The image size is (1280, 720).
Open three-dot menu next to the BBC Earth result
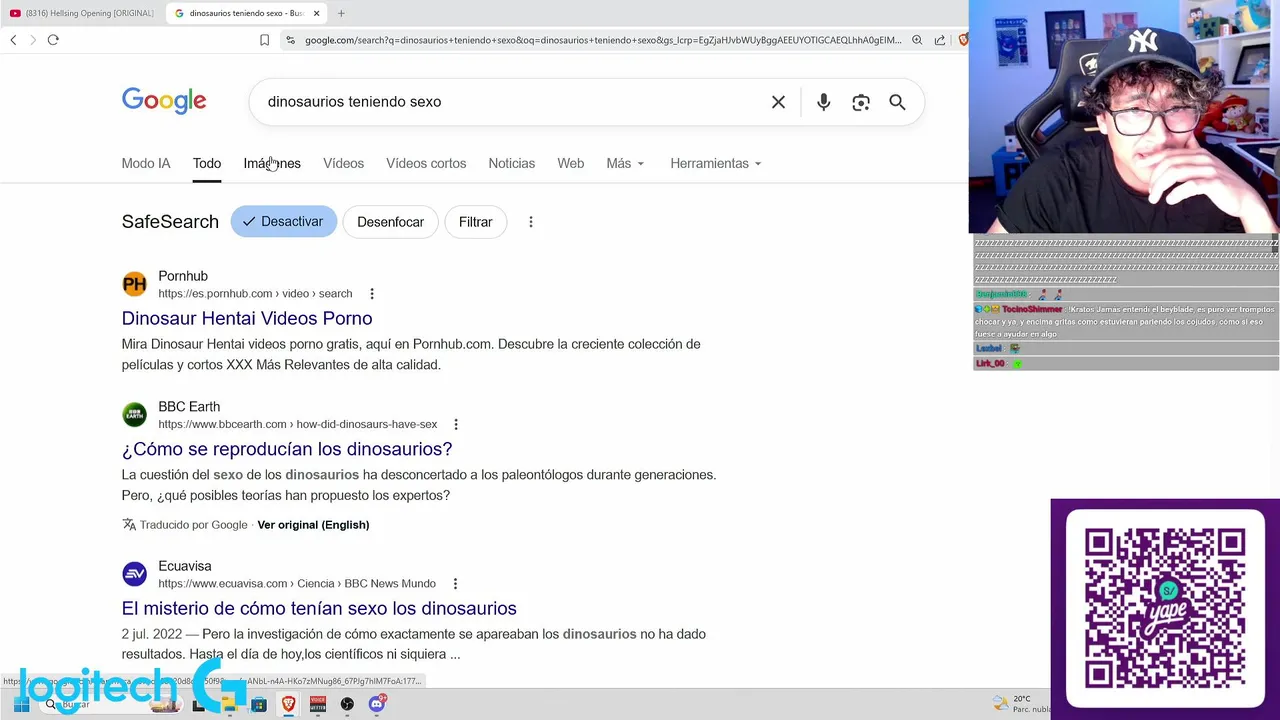pyautogui.click(x=456, y=424)
